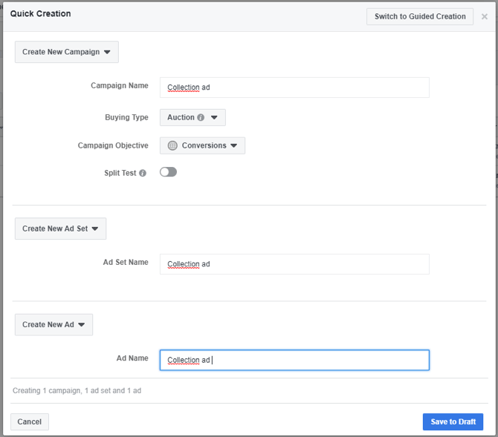
Task: Open the Buying Type Auction dropdown
Action: [x=193, y=117]
